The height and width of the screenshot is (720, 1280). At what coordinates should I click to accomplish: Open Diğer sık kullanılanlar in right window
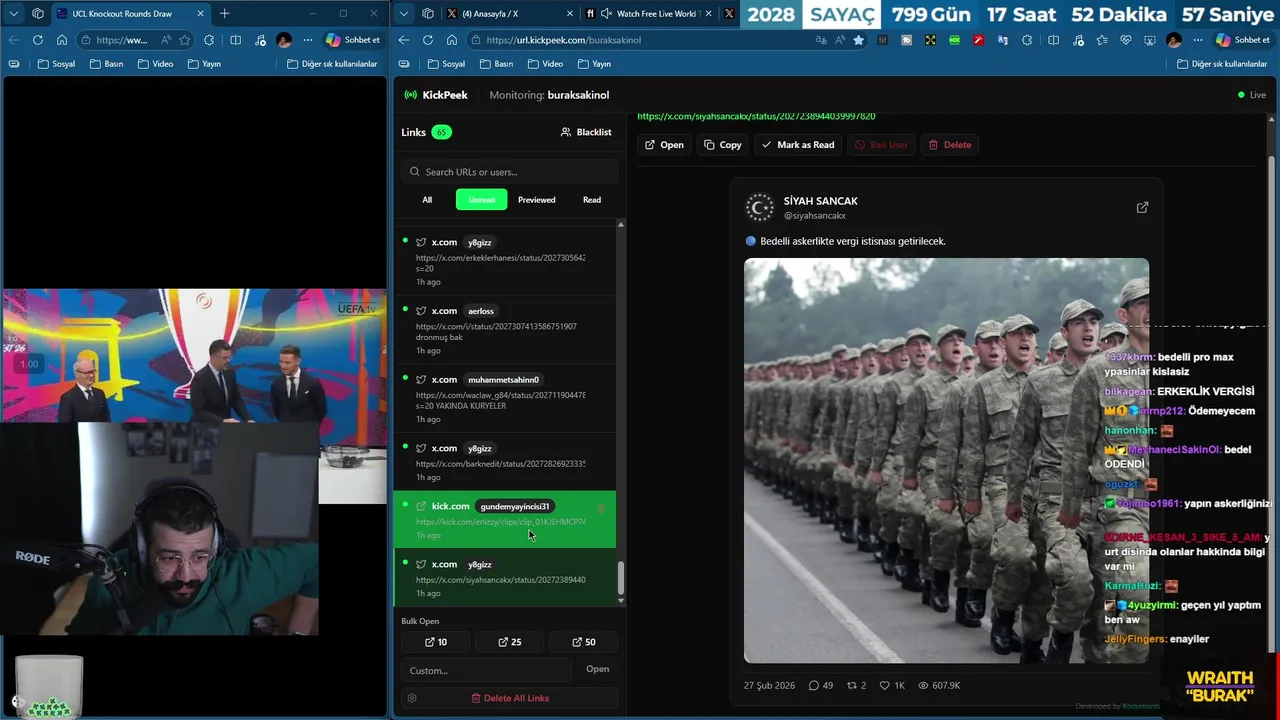(1221, 64)
